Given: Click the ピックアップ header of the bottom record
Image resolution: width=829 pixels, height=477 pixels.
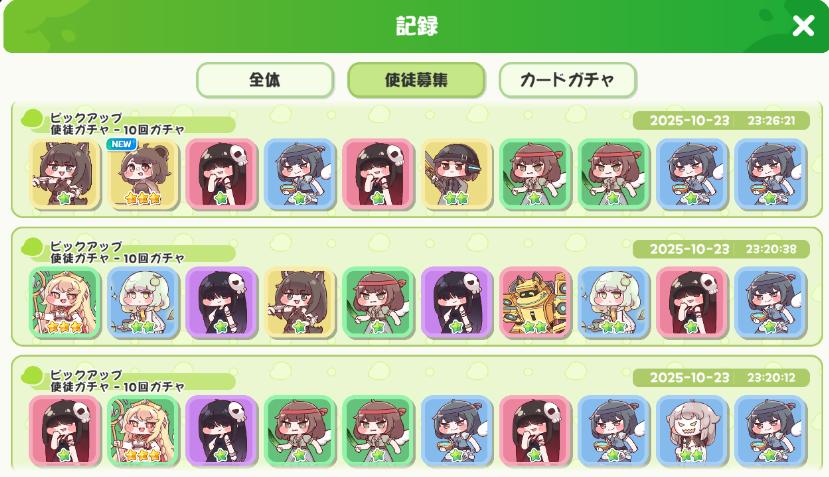Looking at the screenshot, I should [86, 374].
